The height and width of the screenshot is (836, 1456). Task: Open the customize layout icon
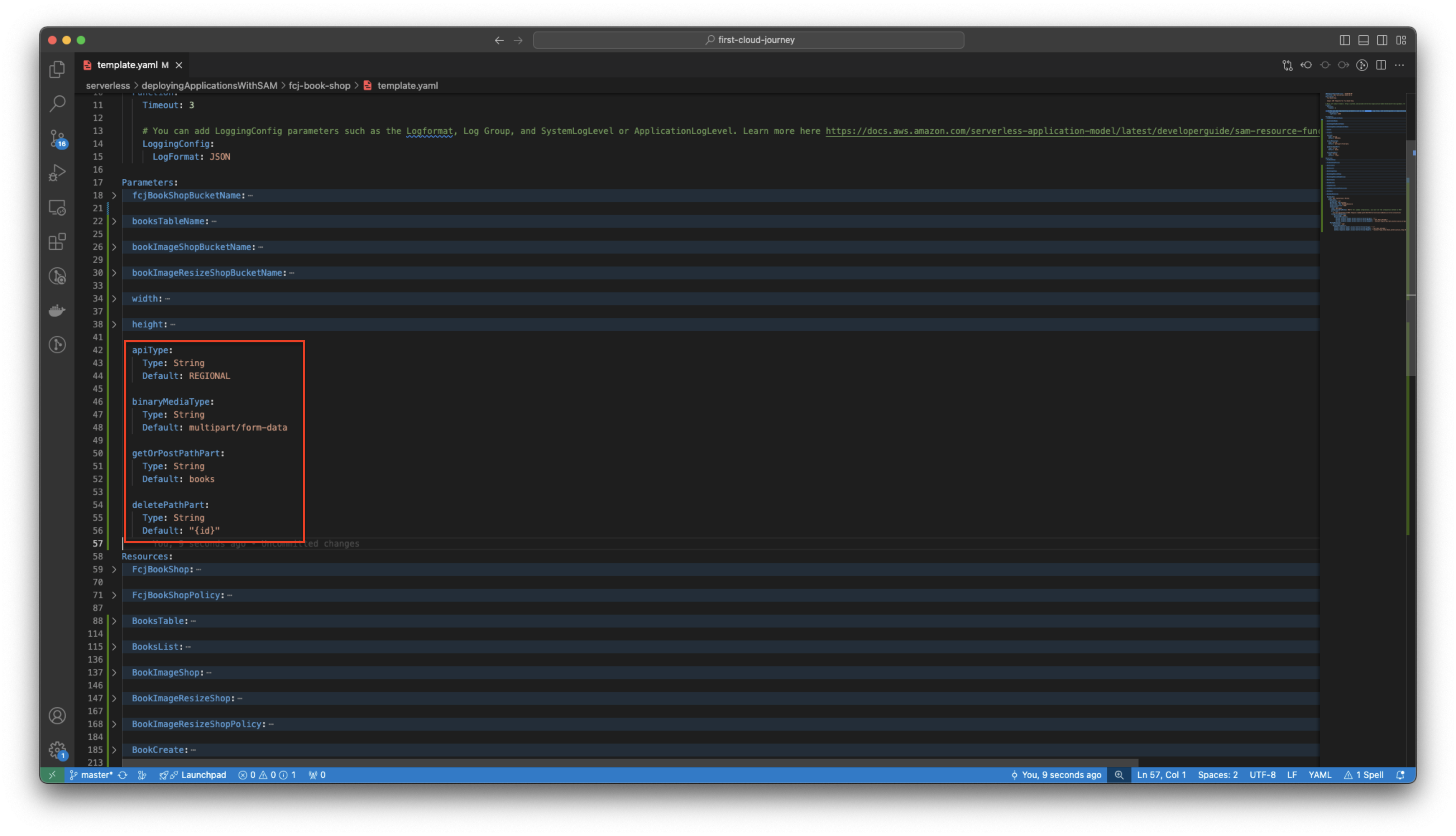(1401, 40)
